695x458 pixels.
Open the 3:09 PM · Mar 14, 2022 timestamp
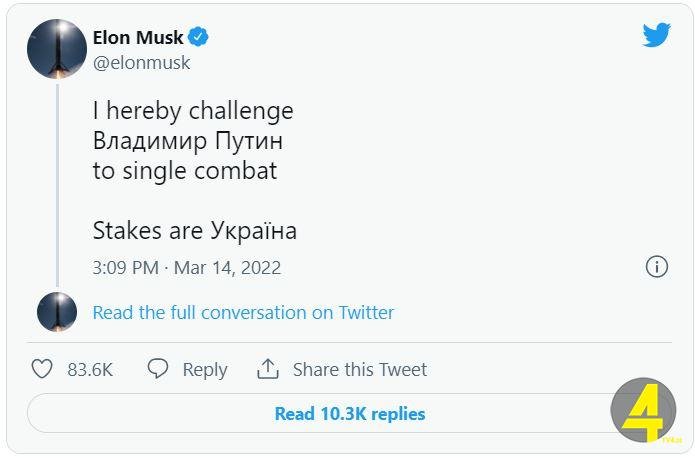186,268
